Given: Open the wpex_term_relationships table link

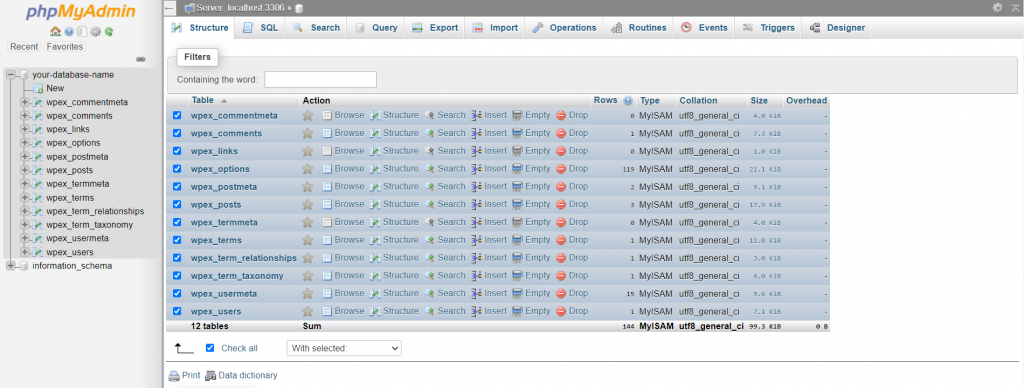Looking at the screenshot, I should point(244,258).
